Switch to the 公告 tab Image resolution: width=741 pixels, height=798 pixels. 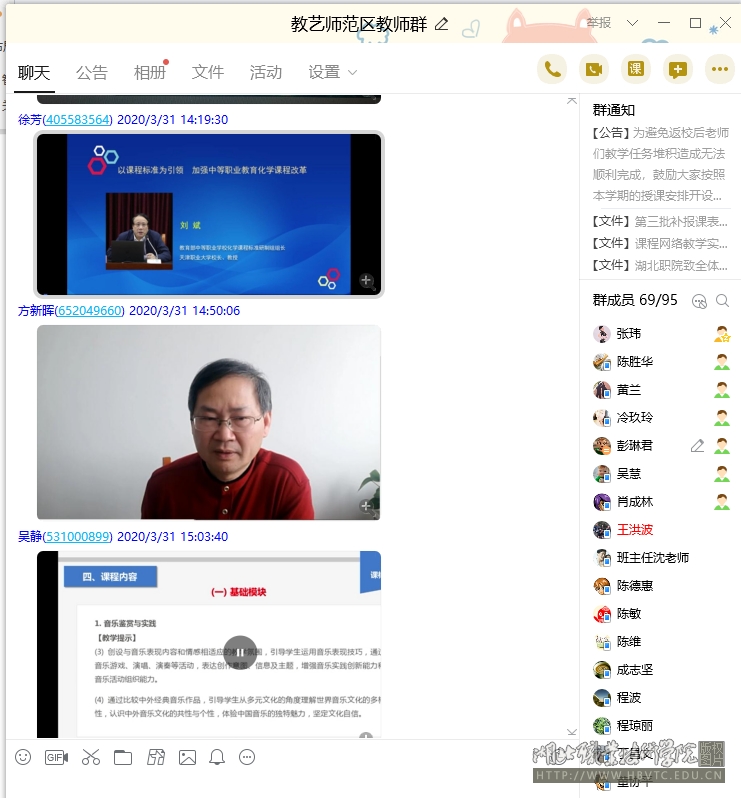[92, 72]
